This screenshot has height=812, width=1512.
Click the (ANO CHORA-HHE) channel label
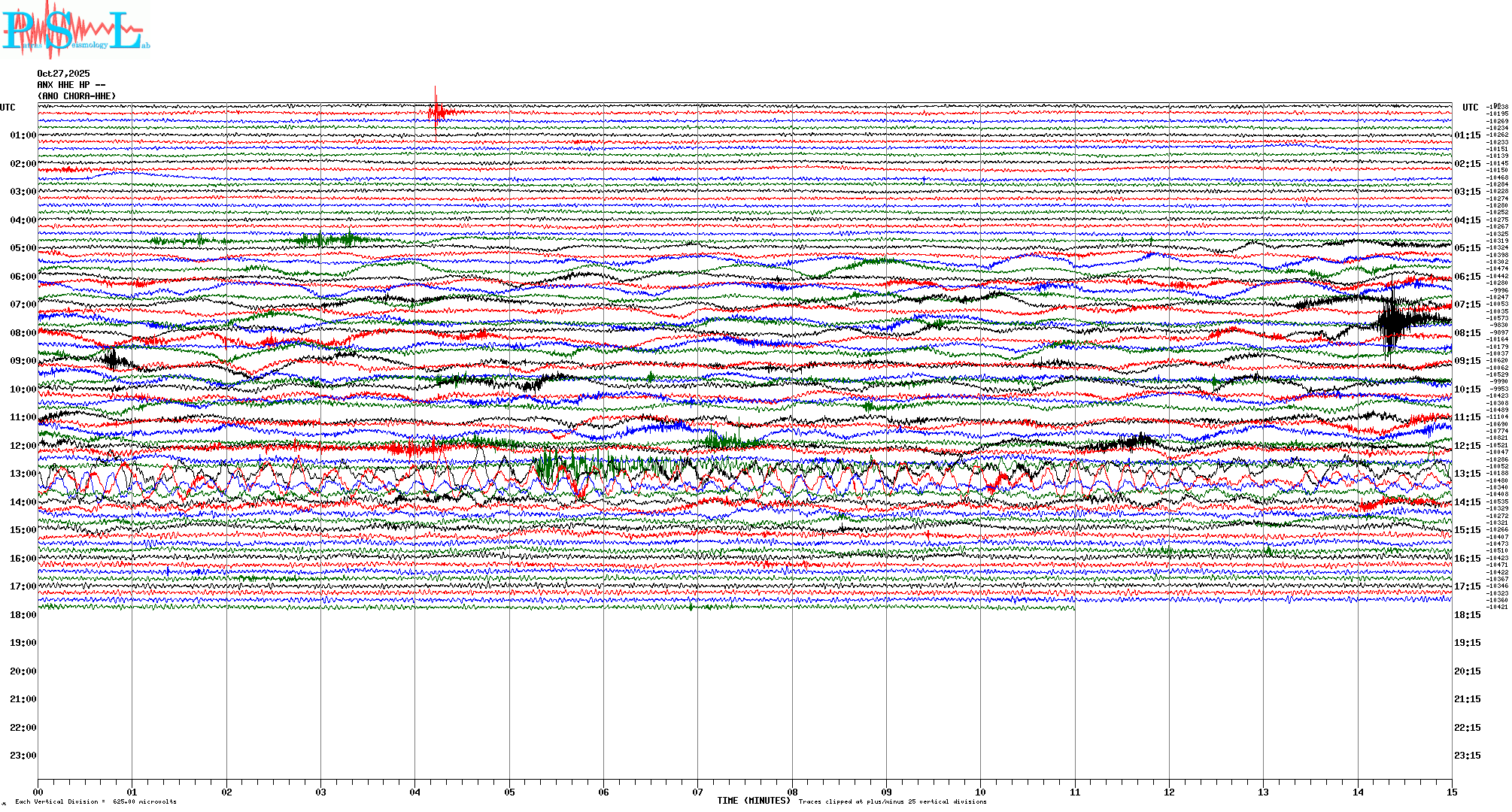click(77, 96)
